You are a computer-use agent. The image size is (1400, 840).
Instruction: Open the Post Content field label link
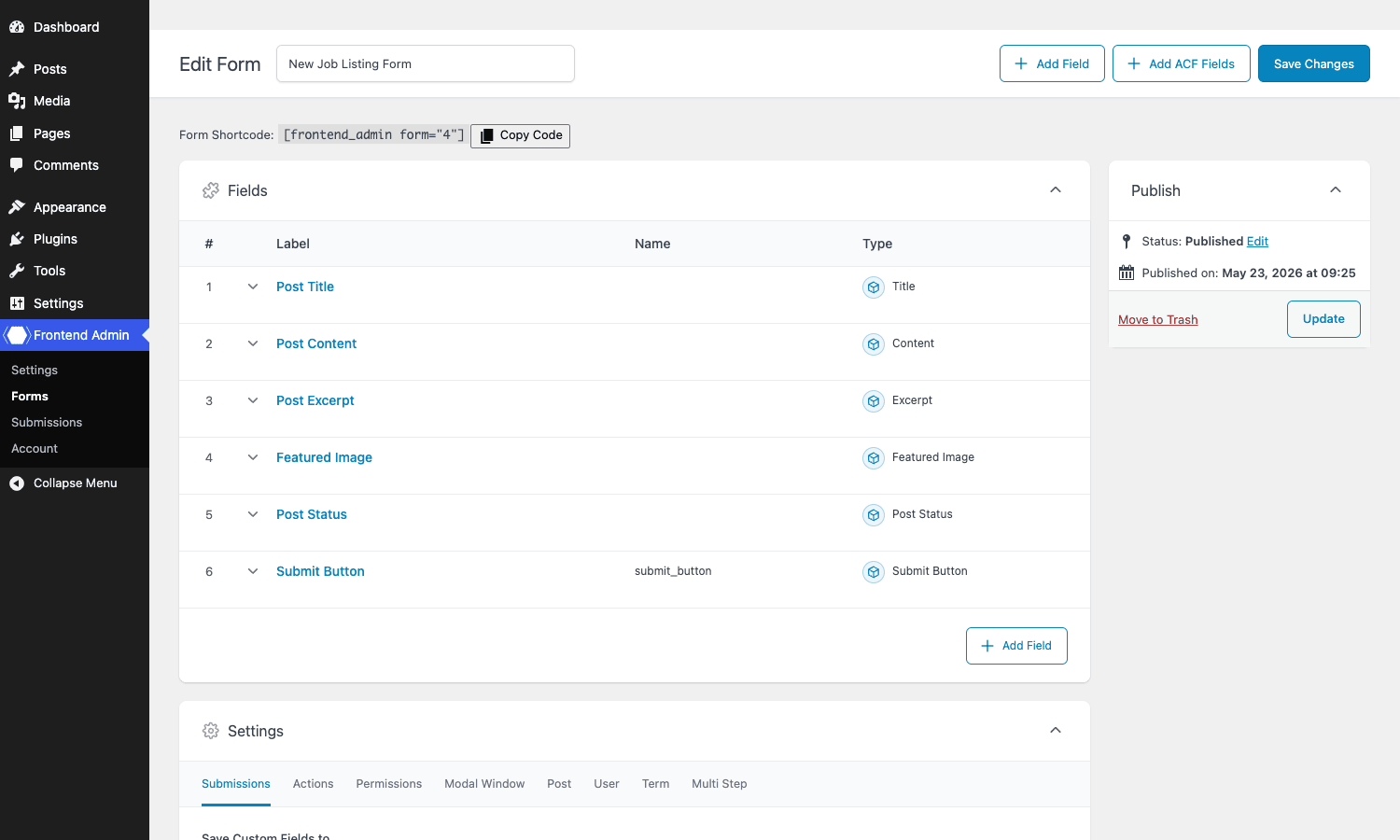click(x=316, y=343)
